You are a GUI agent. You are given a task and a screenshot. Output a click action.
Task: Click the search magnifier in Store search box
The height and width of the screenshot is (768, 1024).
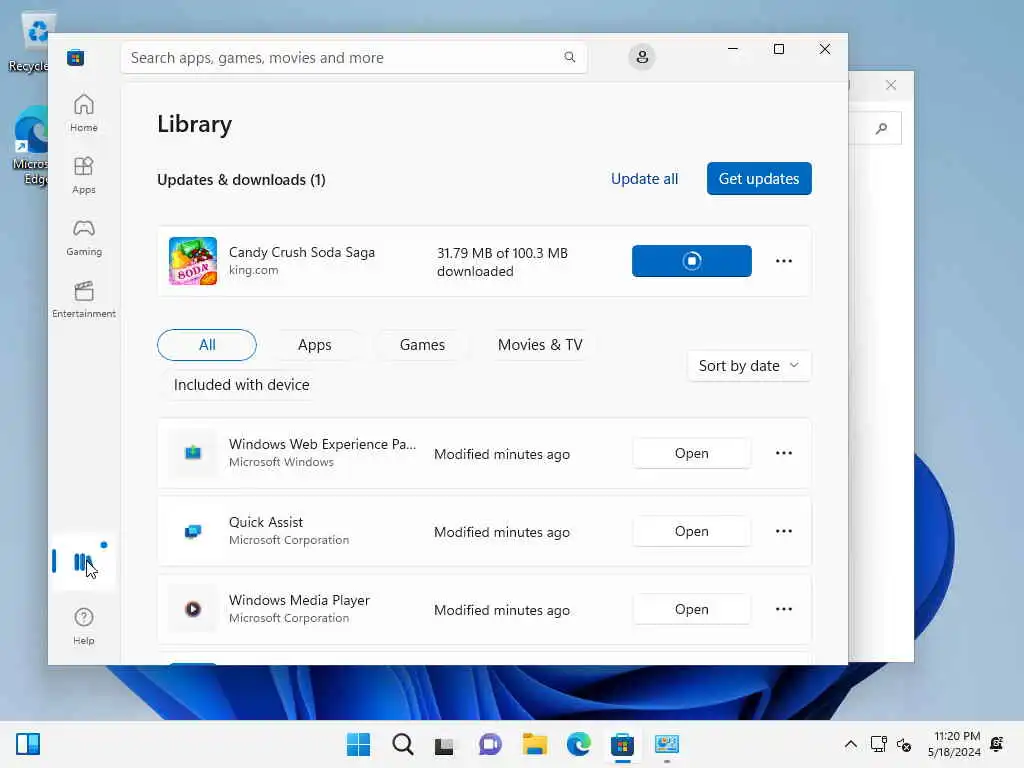(x=569, y=57)
